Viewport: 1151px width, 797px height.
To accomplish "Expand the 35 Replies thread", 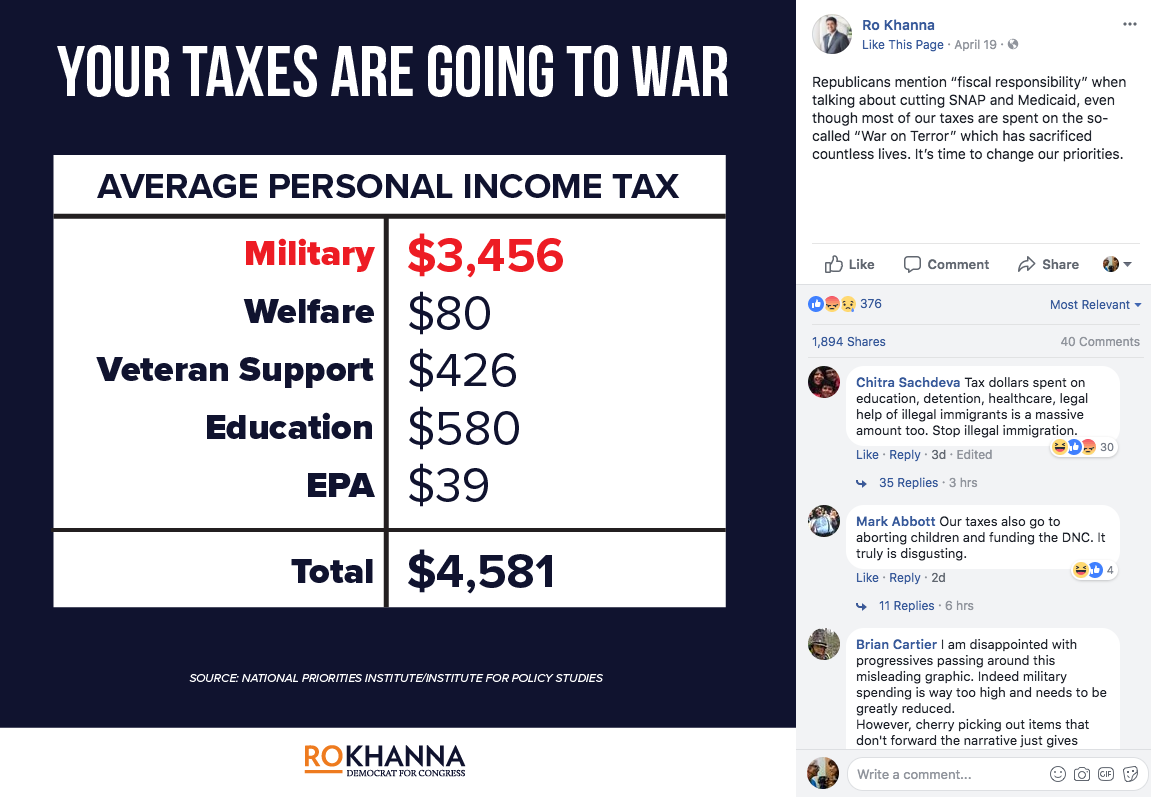I will coord(908,483).
